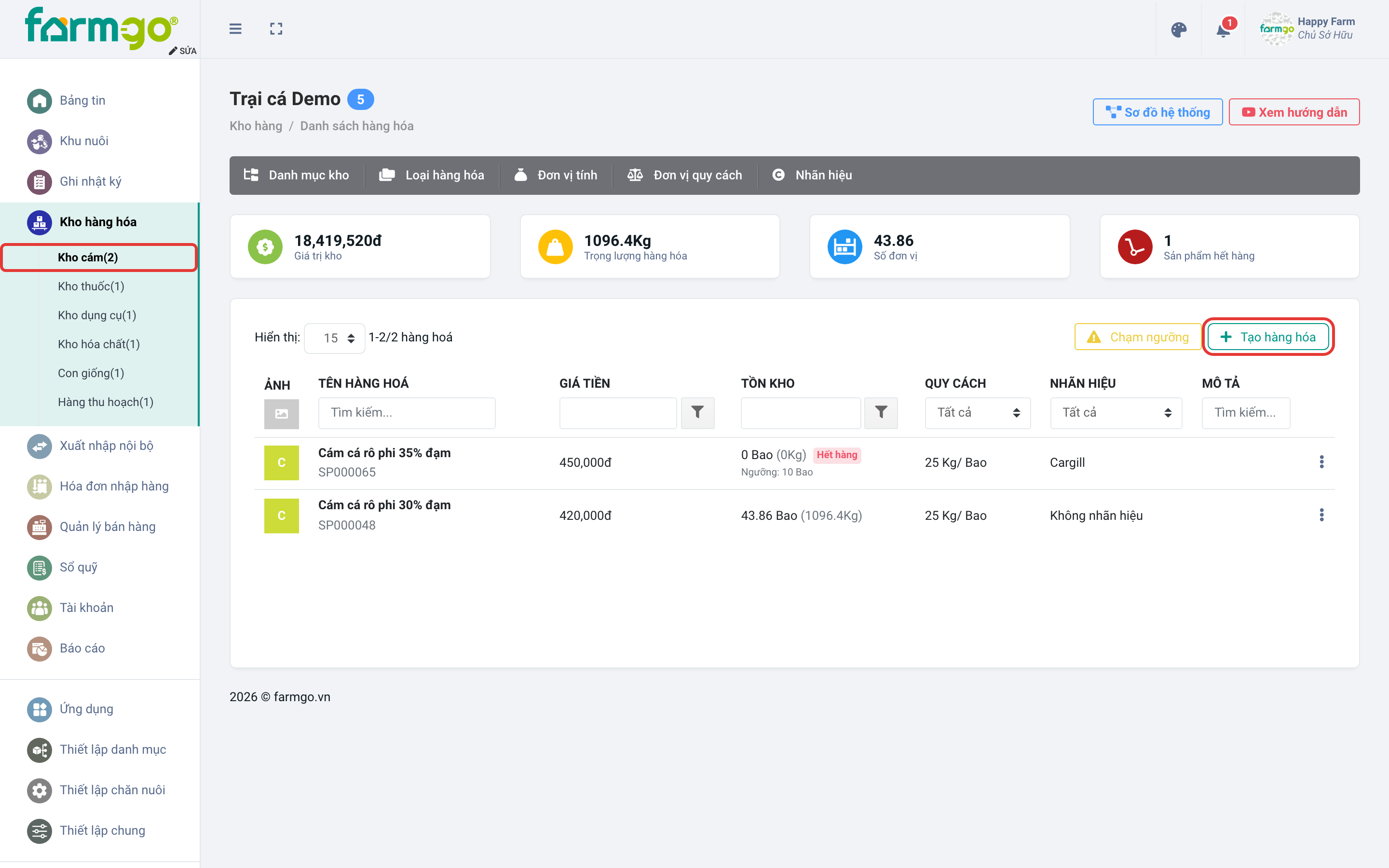Click the Kho hàng breadcrumb link
The height and width of the screenshot is (868, 1389).
(256, 126)
